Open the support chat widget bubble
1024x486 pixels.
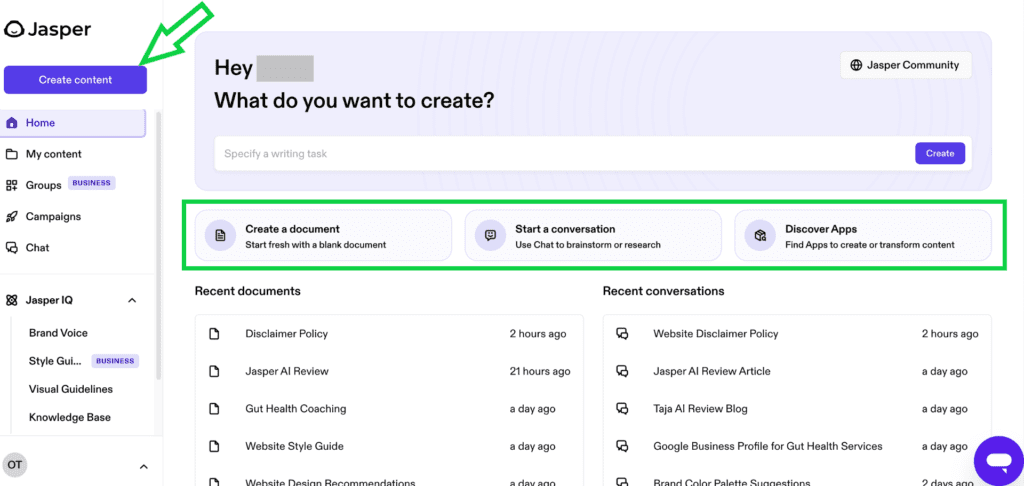999,461
